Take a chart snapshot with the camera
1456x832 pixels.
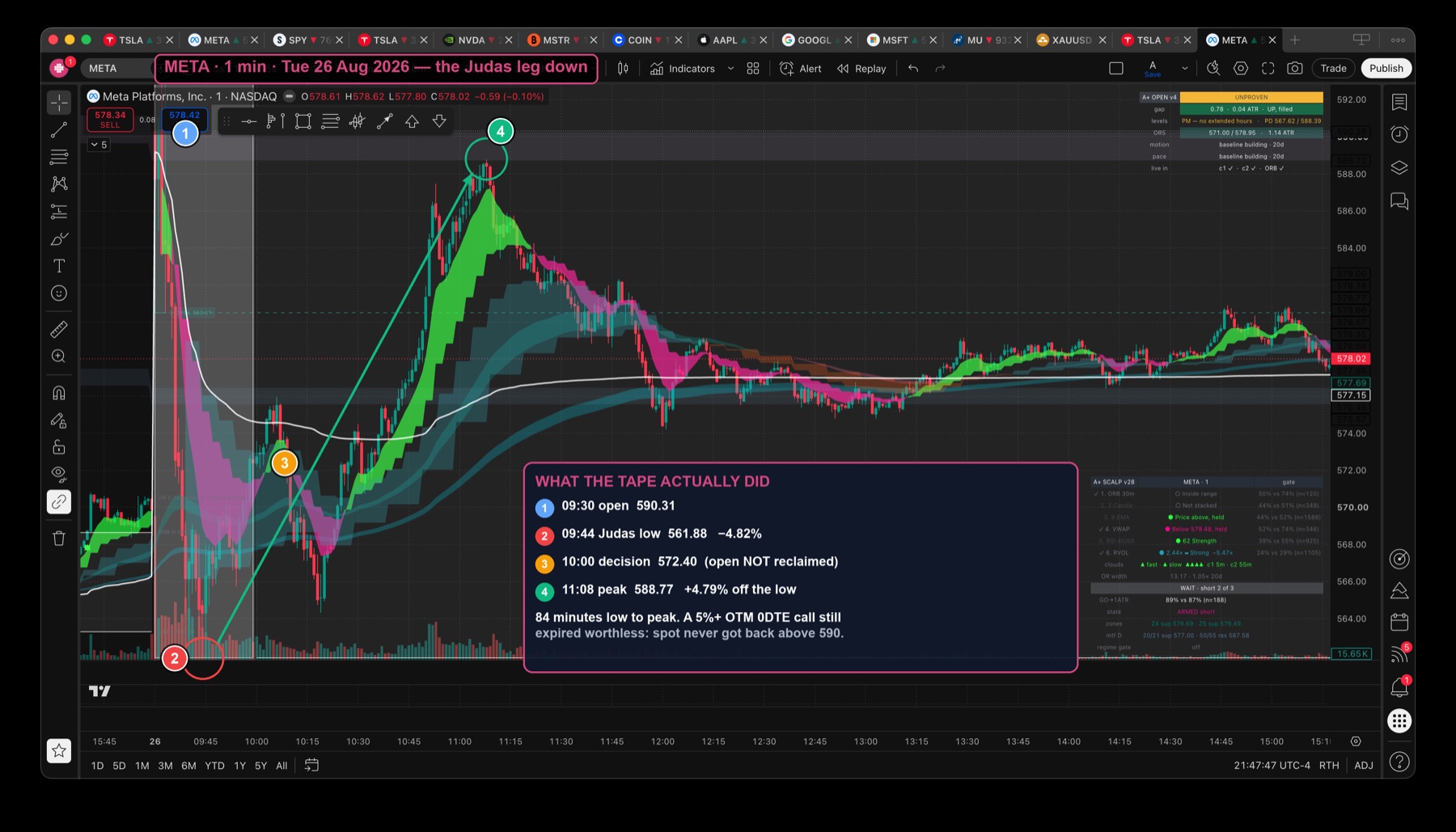click(x=1295, y=69)
